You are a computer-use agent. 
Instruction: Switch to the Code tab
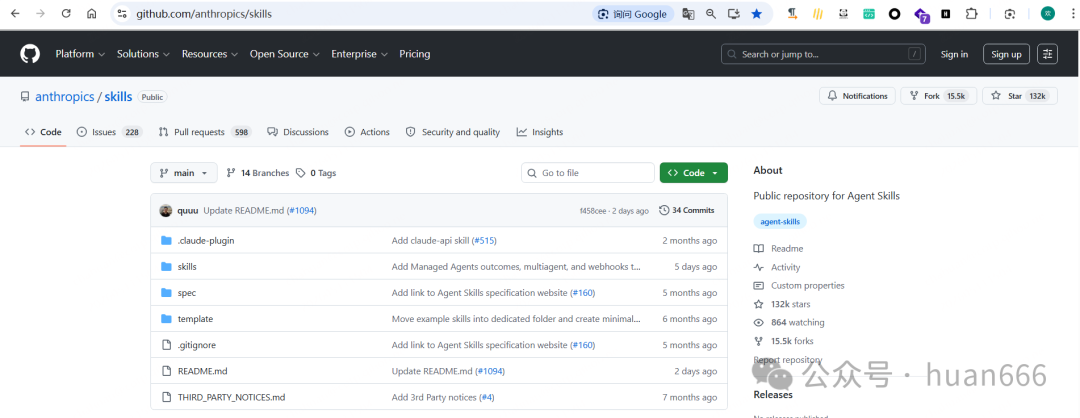tap(43, 132)
